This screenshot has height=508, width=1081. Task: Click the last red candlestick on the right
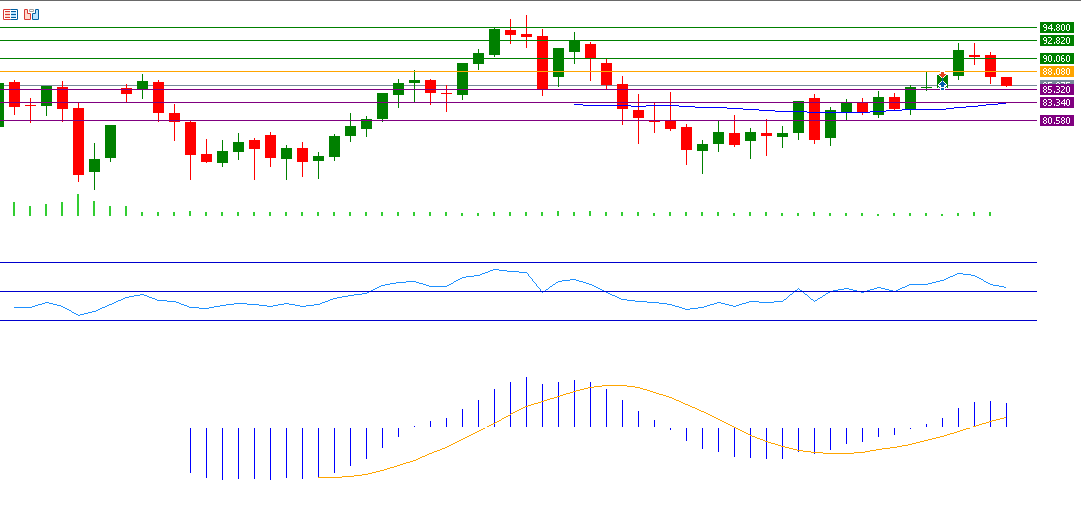tap(1006, 81)
